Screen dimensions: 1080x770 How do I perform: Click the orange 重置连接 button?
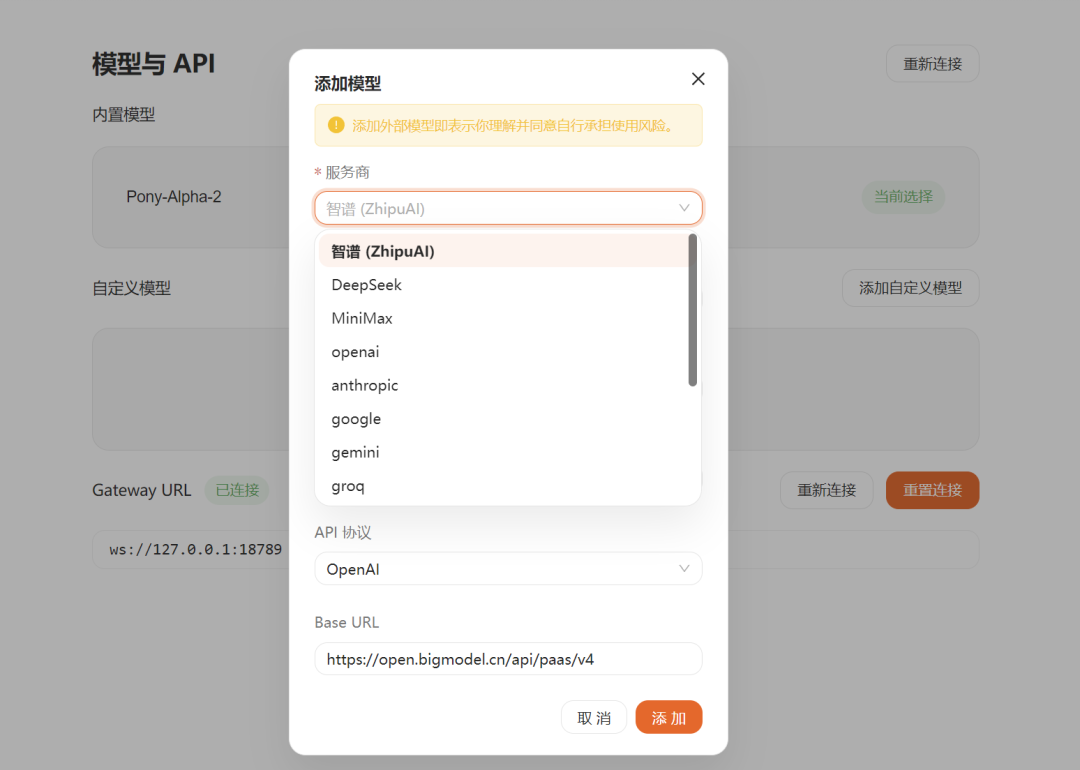pyautogui.click(x=932, y=490)
